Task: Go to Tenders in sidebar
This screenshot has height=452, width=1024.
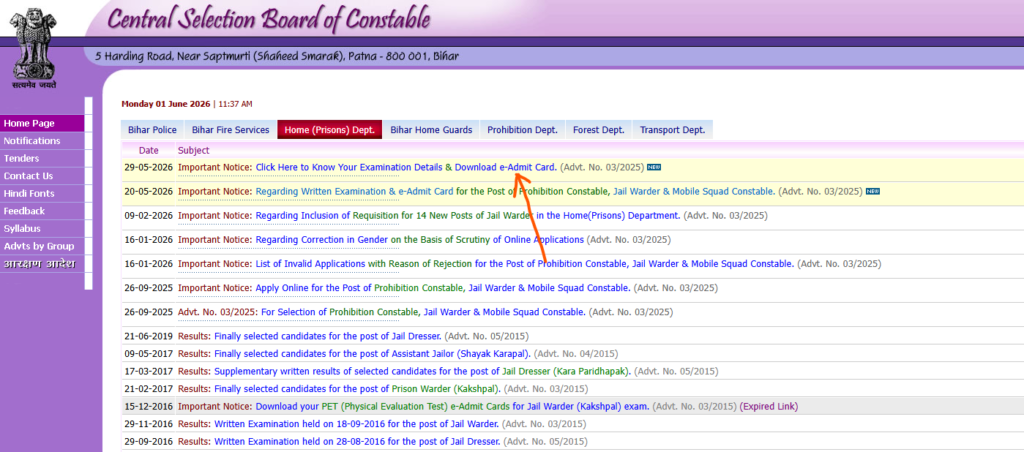Action: pos(42,159)
